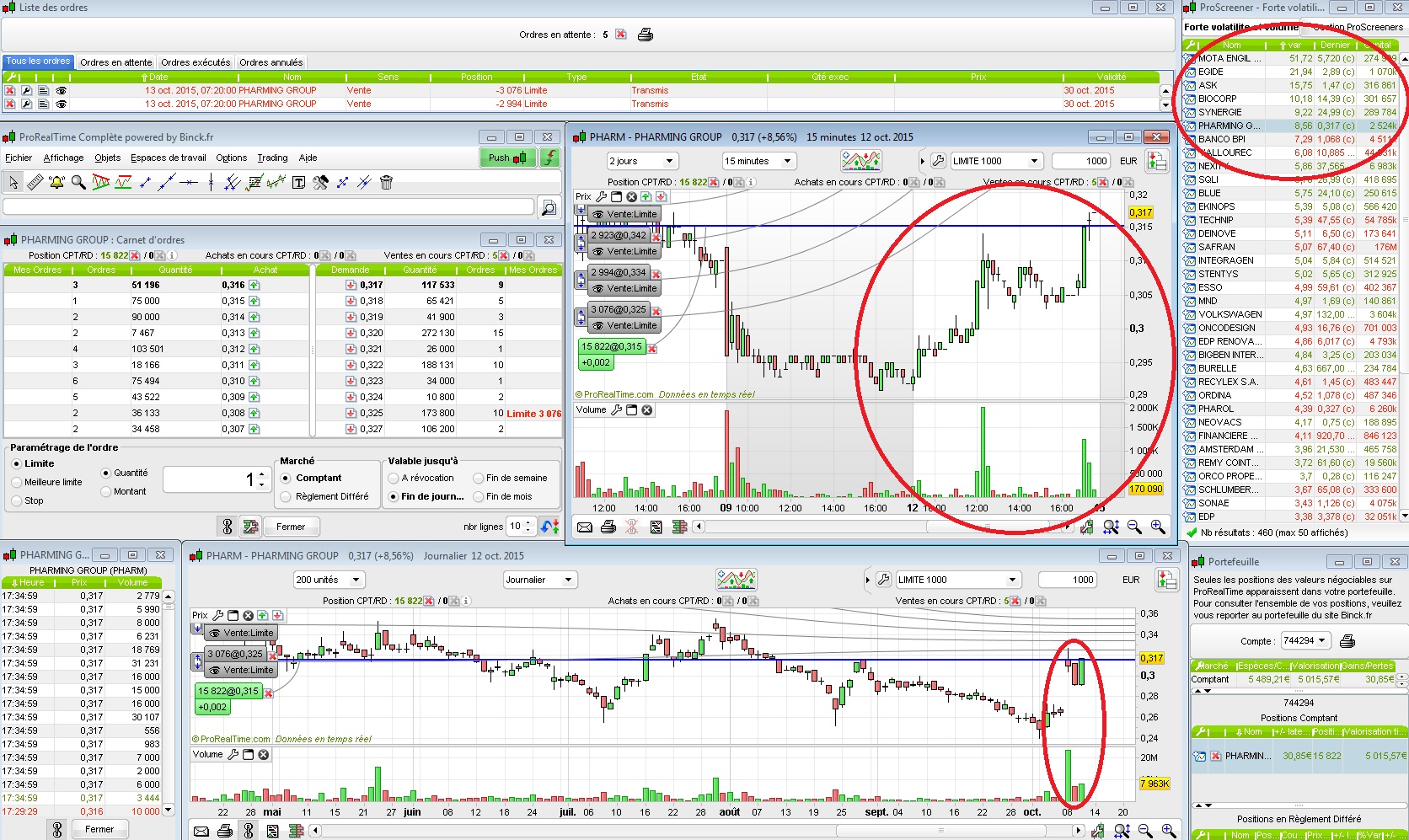Open the 2 jours period dropdown
The image size is (1409, 840).
click(643, 161)
